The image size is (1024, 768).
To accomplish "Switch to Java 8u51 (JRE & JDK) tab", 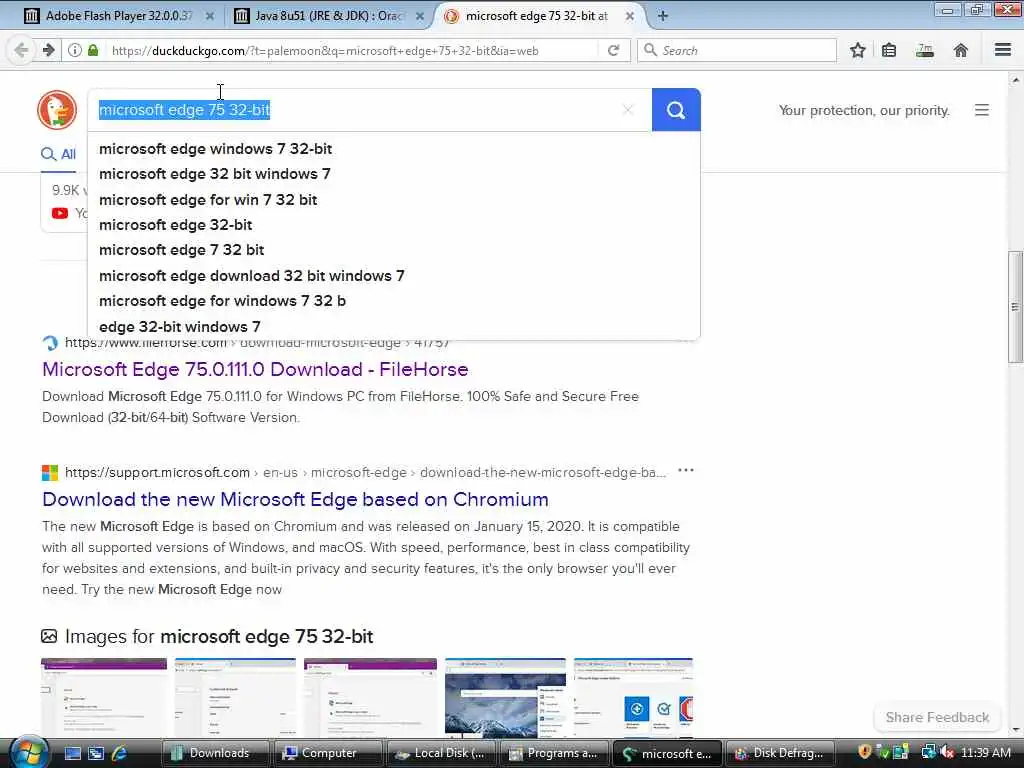I will 328,16.
